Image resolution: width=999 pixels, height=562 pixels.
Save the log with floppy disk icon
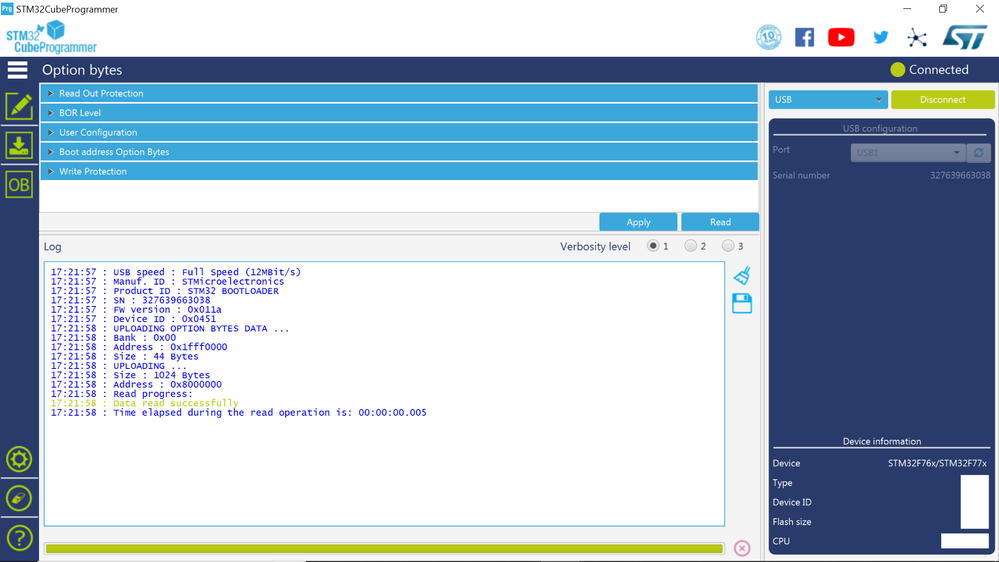[742, 303]
